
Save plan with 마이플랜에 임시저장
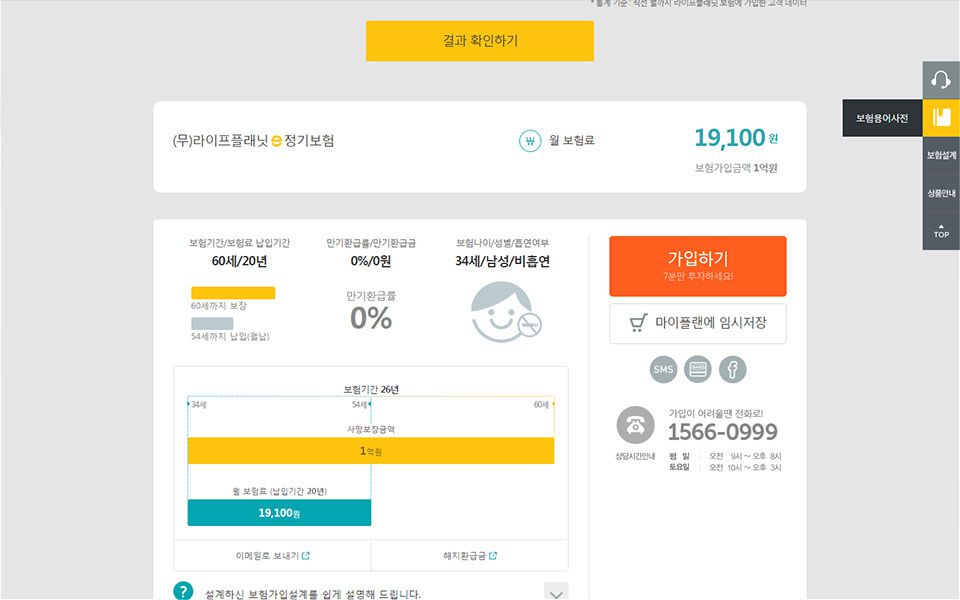(697, 323)
